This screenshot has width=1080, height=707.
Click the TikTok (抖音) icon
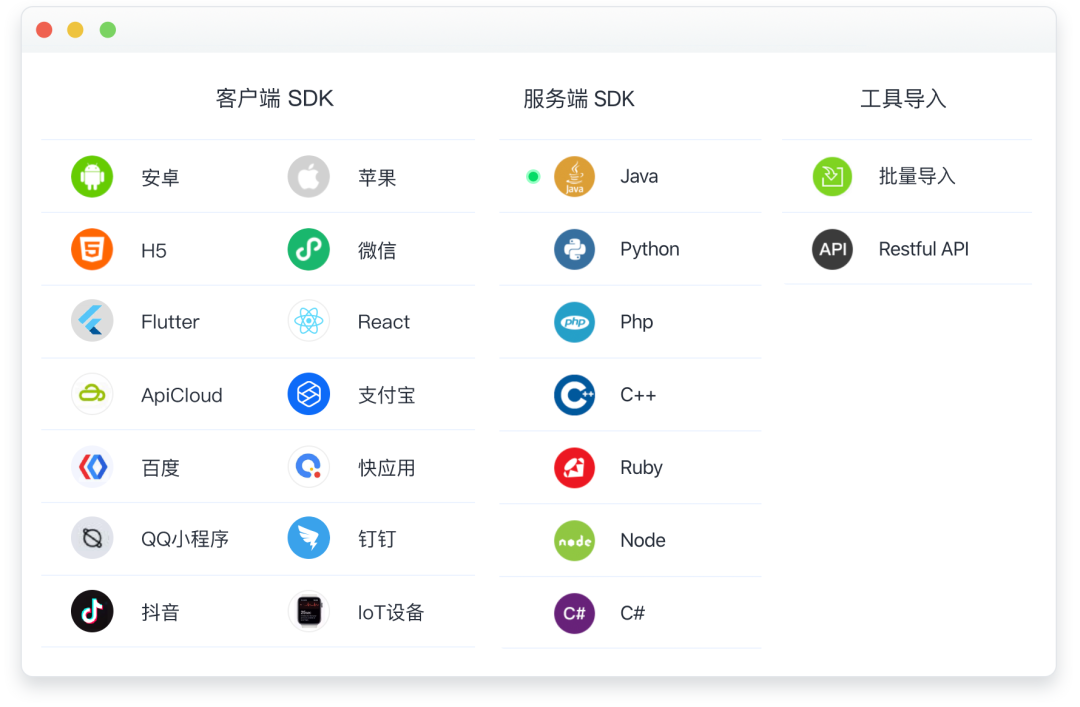pyautogui.click(x=92, y=612)
